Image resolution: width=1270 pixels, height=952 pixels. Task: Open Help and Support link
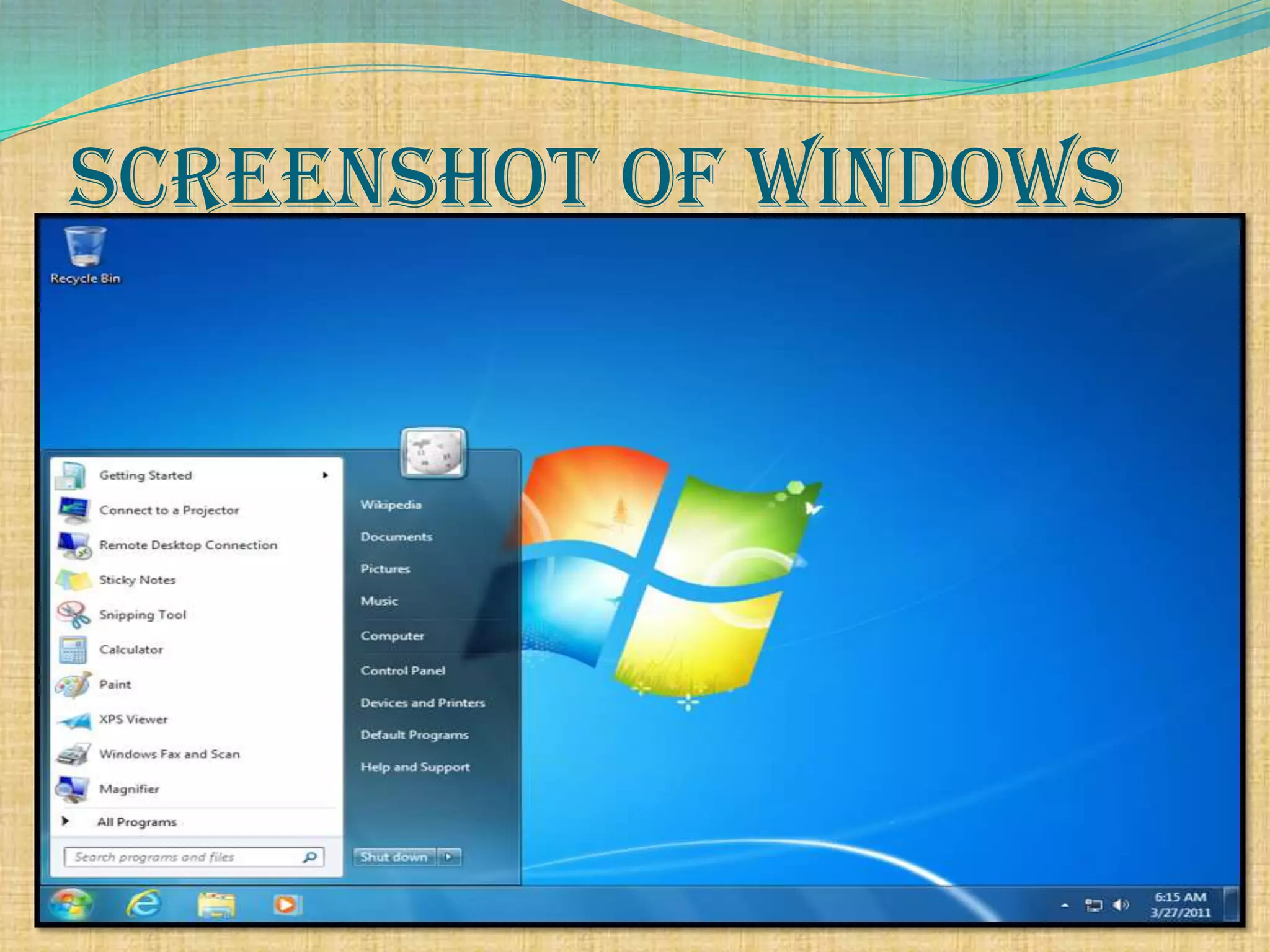tap(415, 767)
